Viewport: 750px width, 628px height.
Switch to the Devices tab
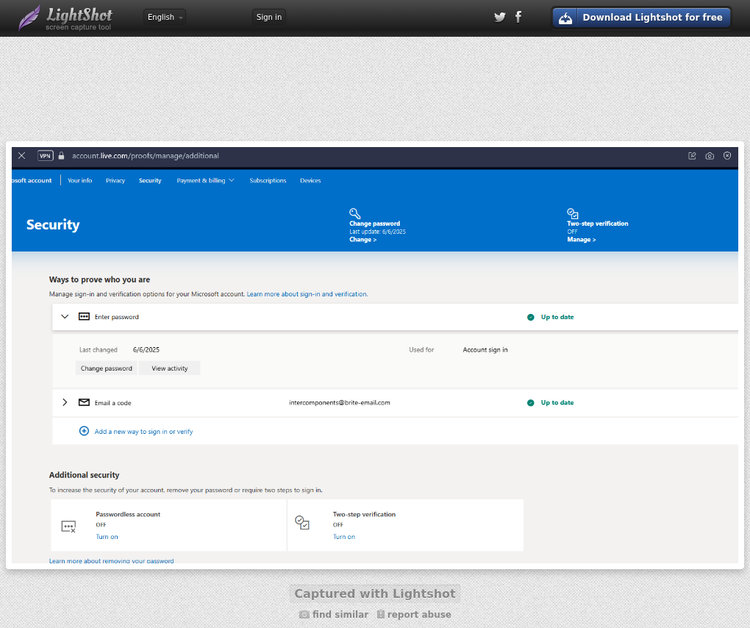pyautogui.click(x=310, y=180)
